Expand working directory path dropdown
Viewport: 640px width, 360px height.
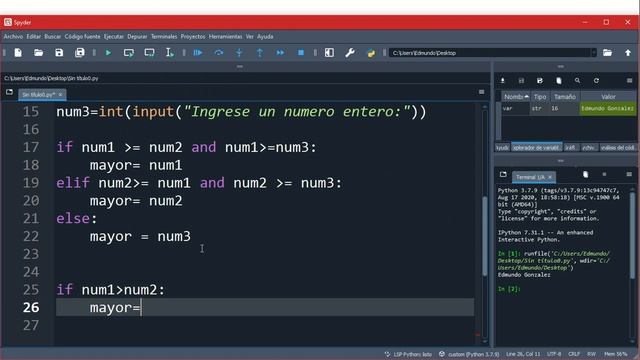coord(593,53)
